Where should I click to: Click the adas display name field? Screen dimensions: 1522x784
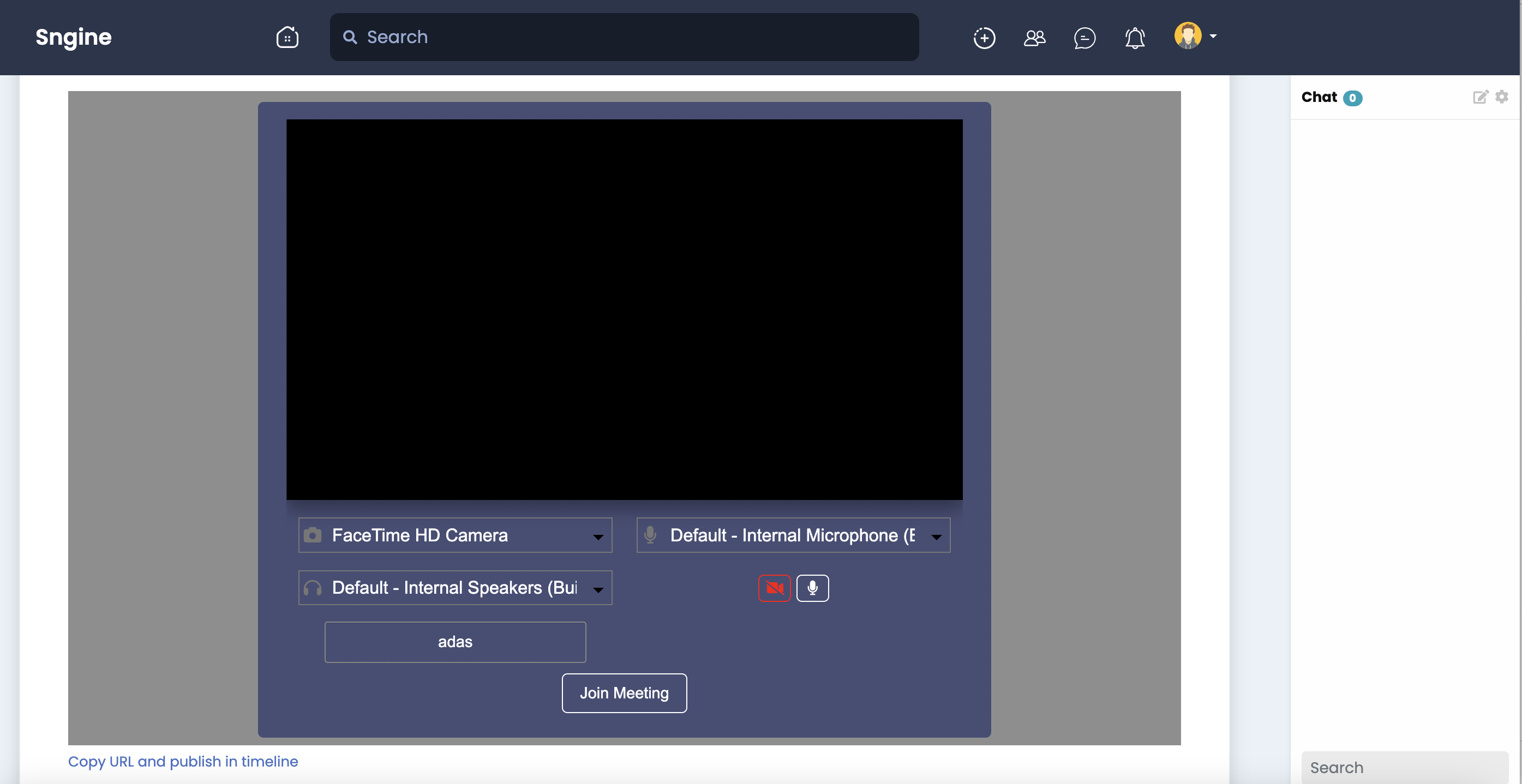[455, 642]
